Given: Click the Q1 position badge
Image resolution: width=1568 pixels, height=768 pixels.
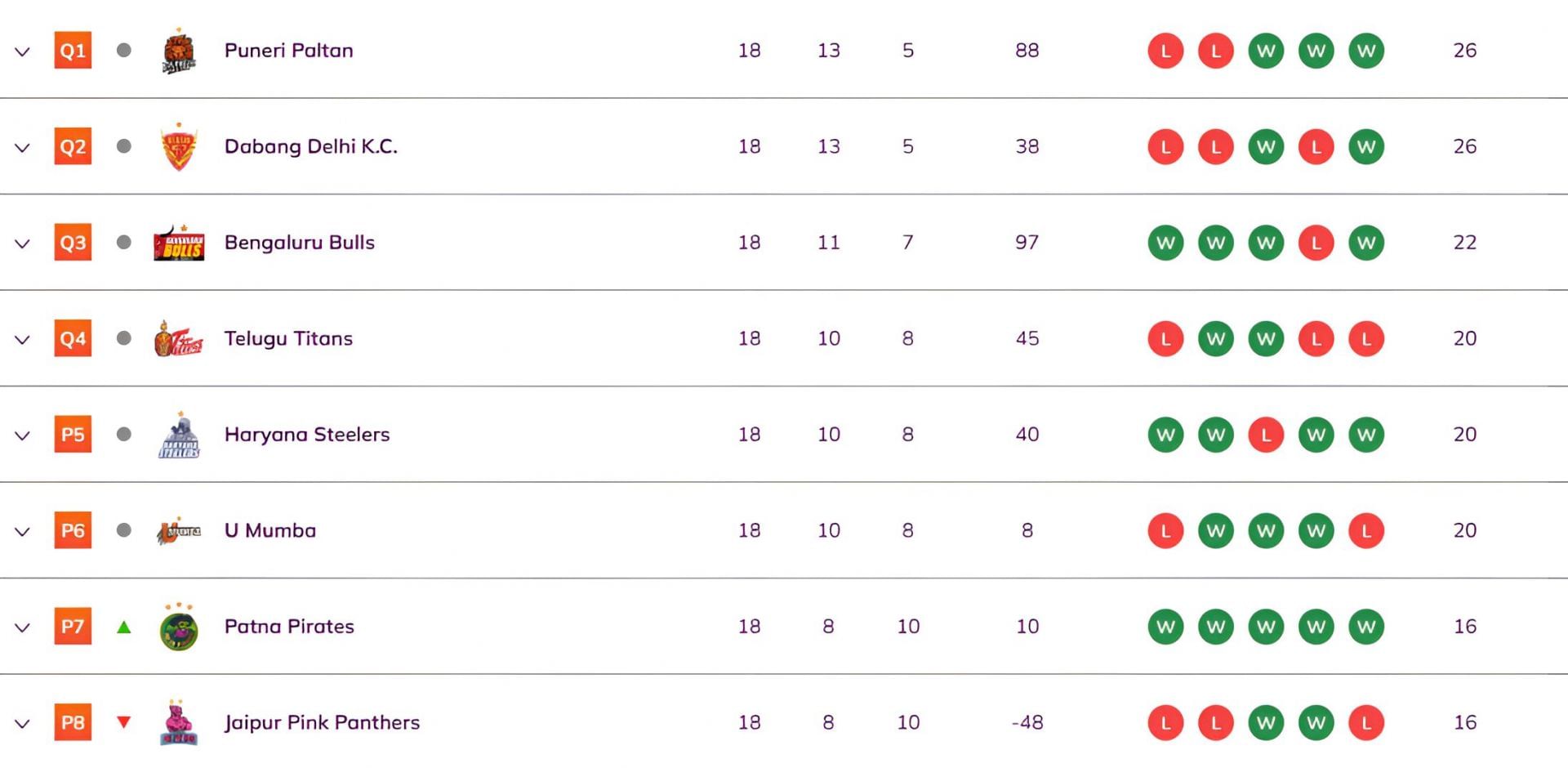Looking at the screenshot, I should pos(73,51).
